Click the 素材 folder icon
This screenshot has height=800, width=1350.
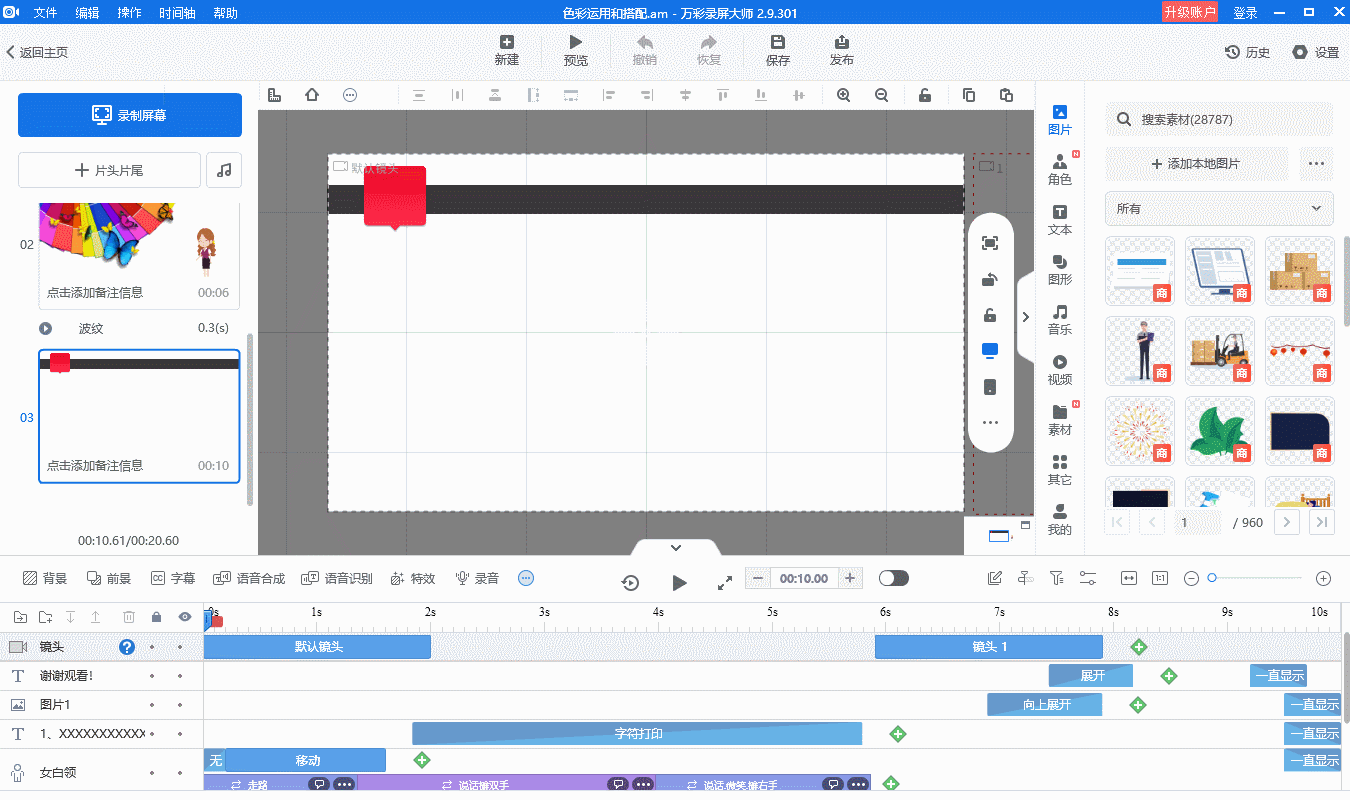1060,412
